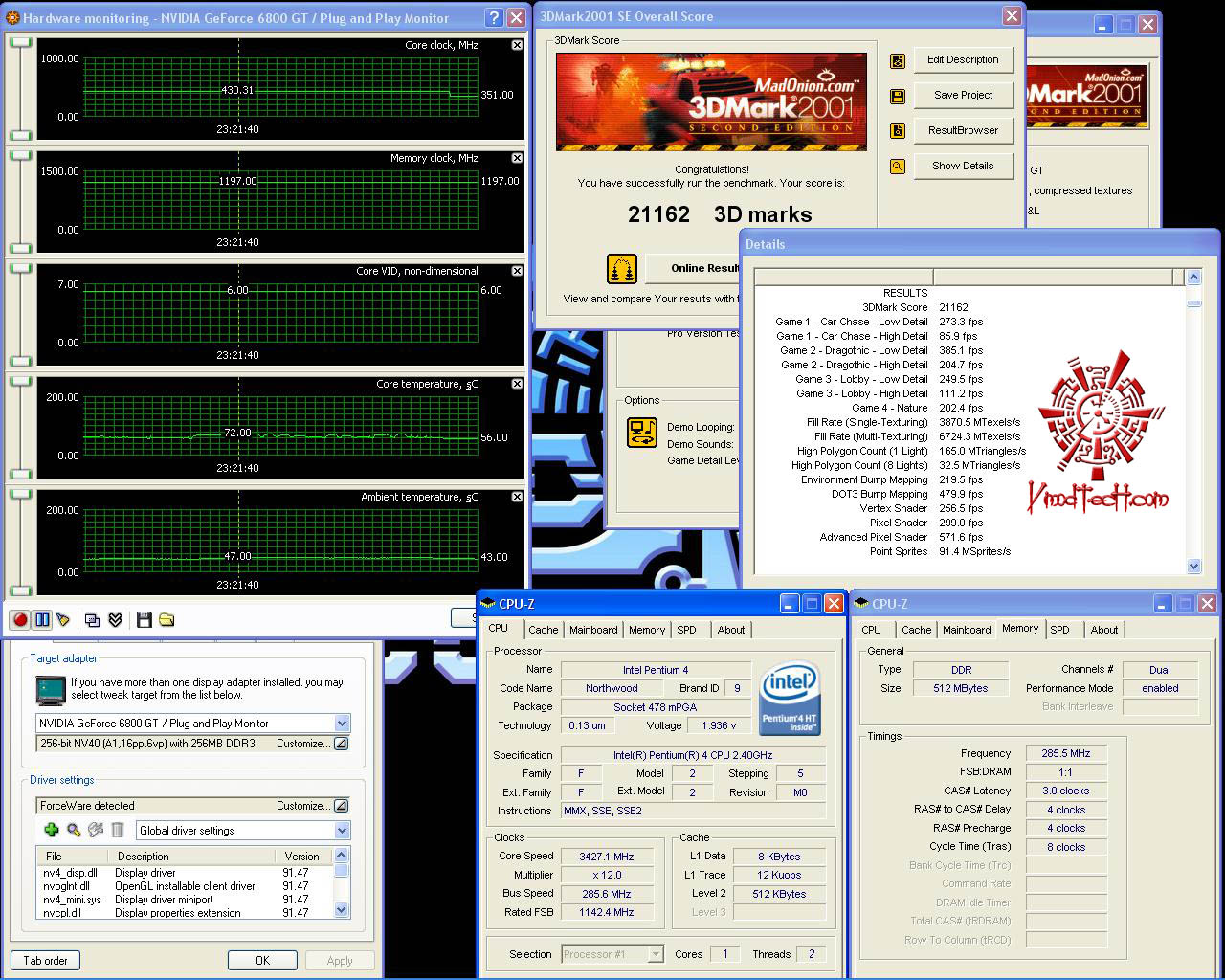Click the red record button in Hardware monitoring

(x=19, y=620)
